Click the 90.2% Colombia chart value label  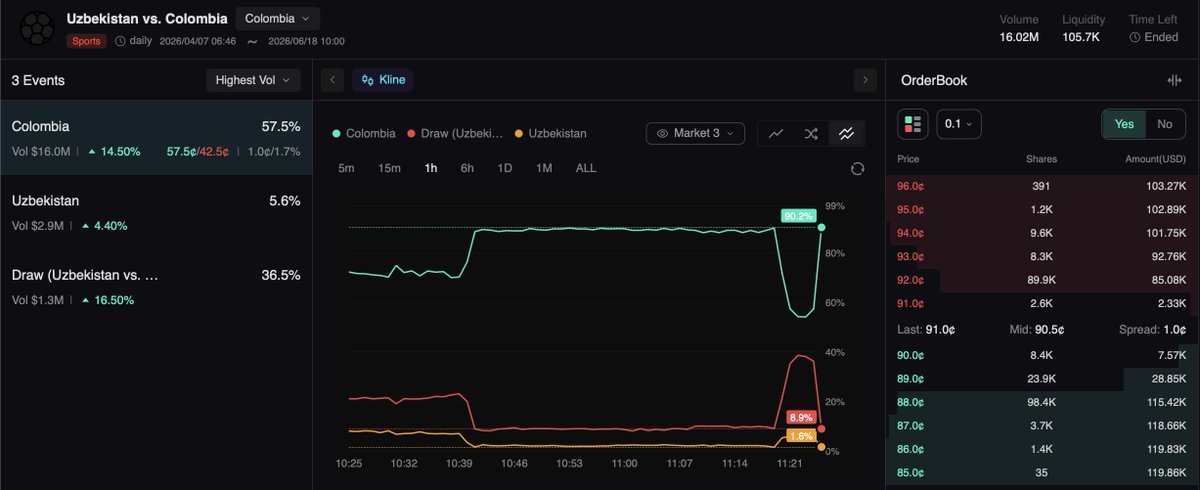798,215
